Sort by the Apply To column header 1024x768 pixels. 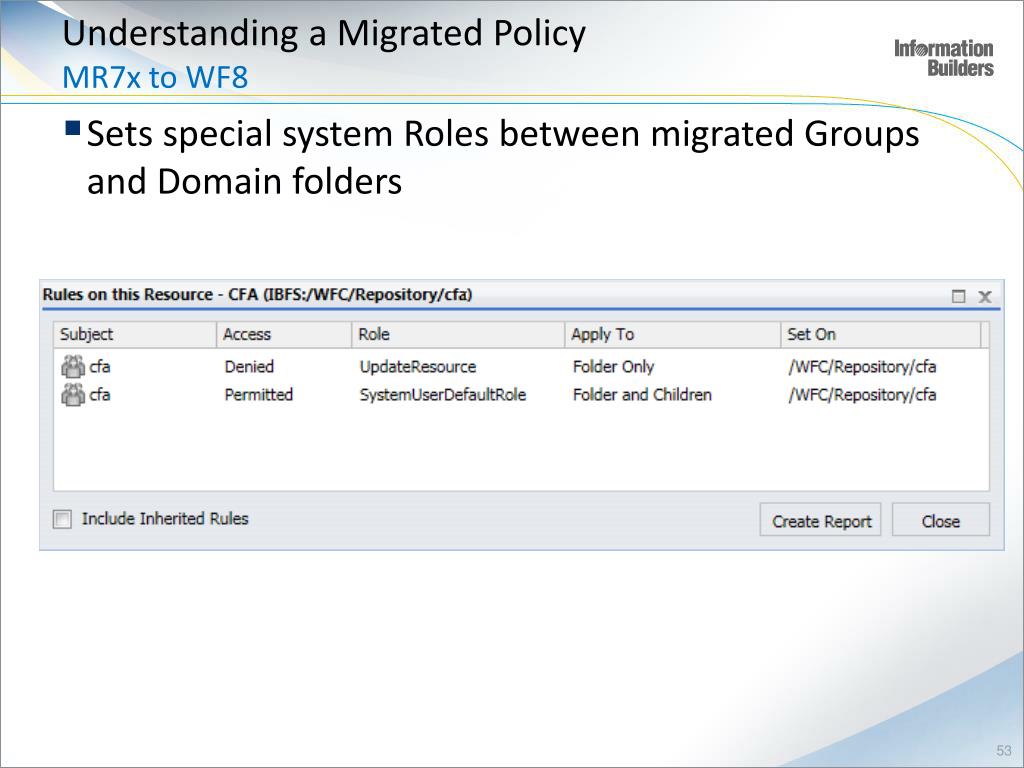click(673, 334)
